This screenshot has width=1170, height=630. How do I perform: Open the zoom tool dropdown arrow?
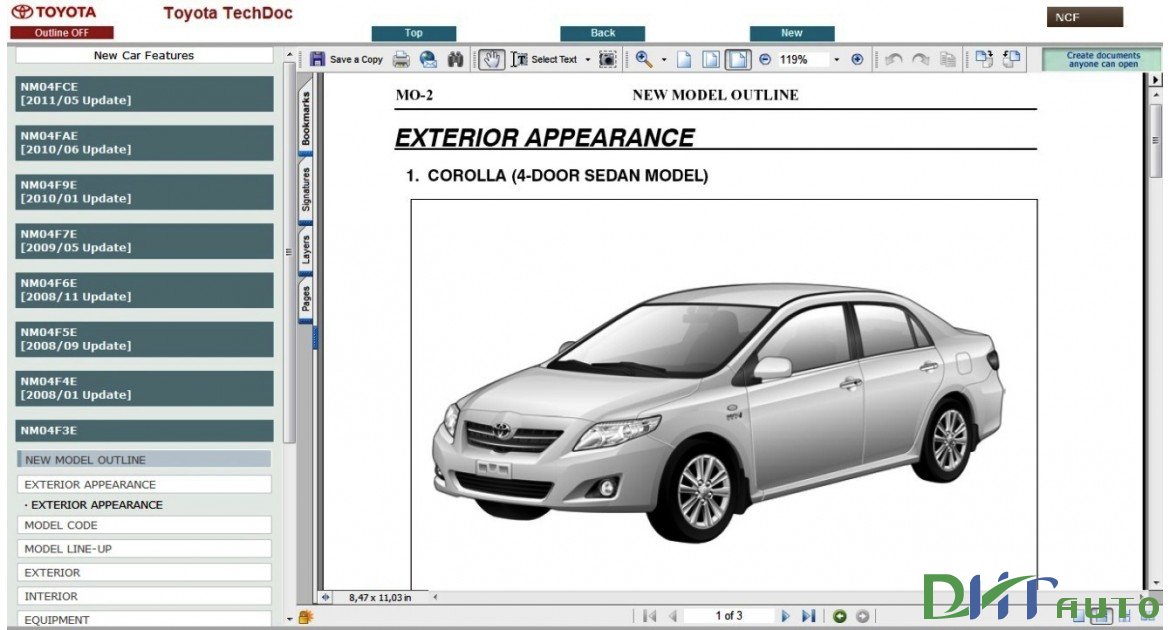[x=664, y=60]
